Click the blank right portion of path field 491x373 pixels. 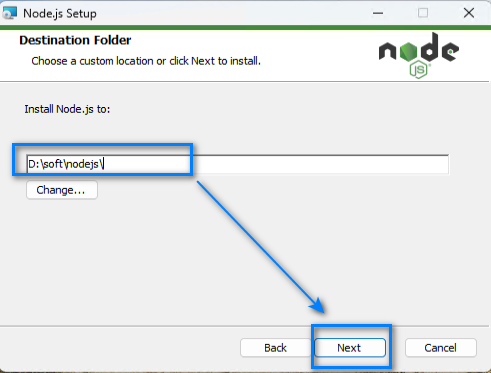(x=320, y=164)
